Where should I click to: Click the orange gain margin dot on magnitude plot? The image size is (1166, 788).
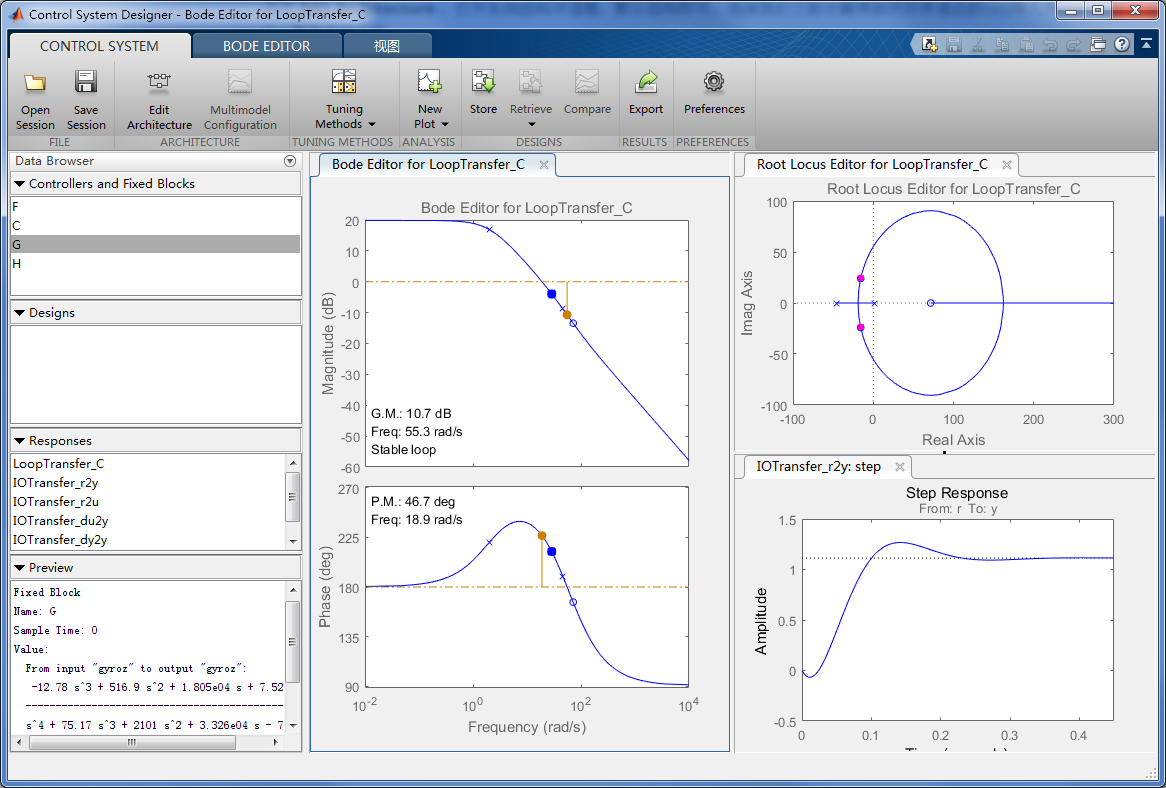click(x=567, y=315)
